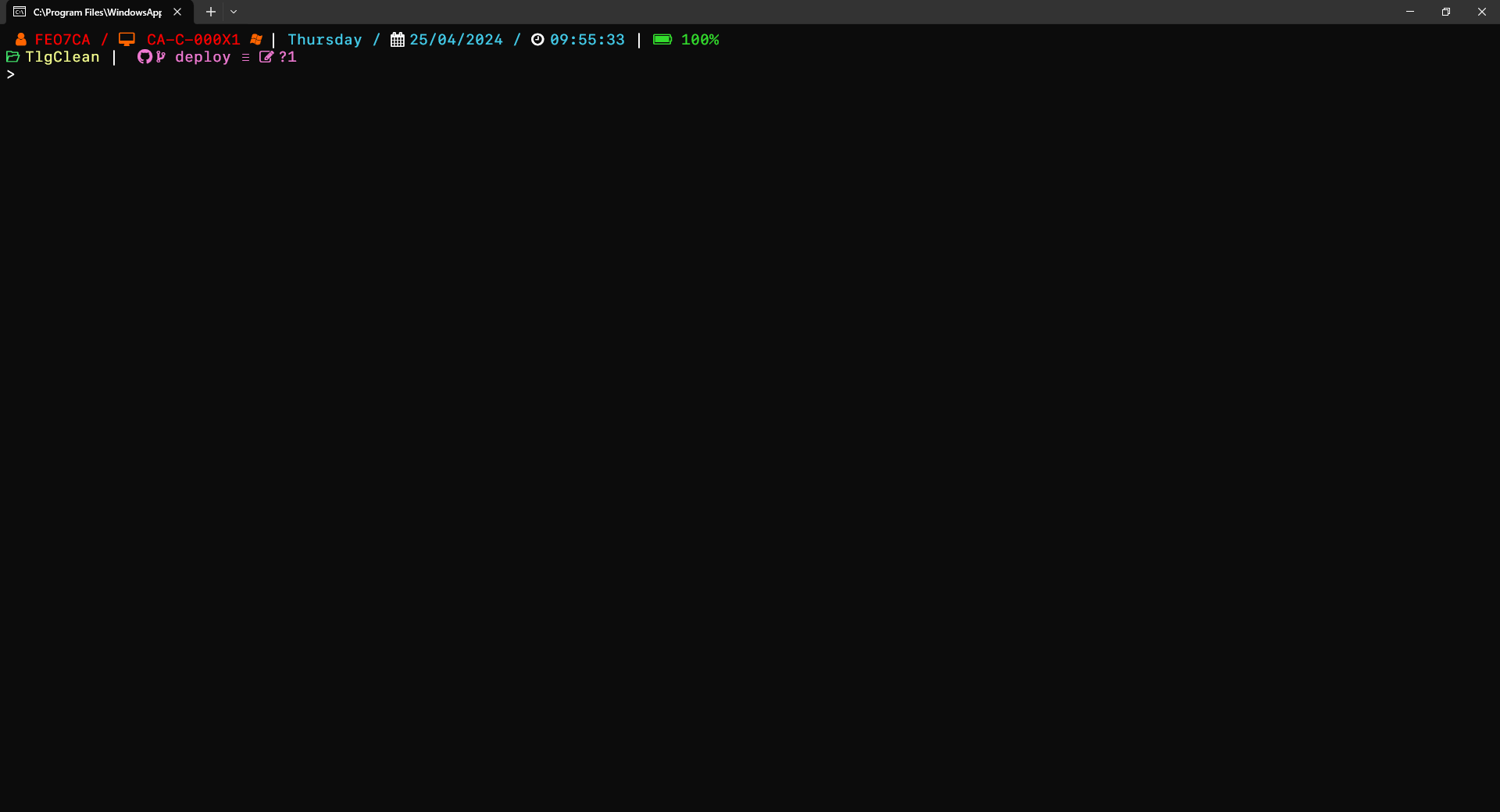
Task: Click the ?1 untracked files indicator
Action: [287, 57]
